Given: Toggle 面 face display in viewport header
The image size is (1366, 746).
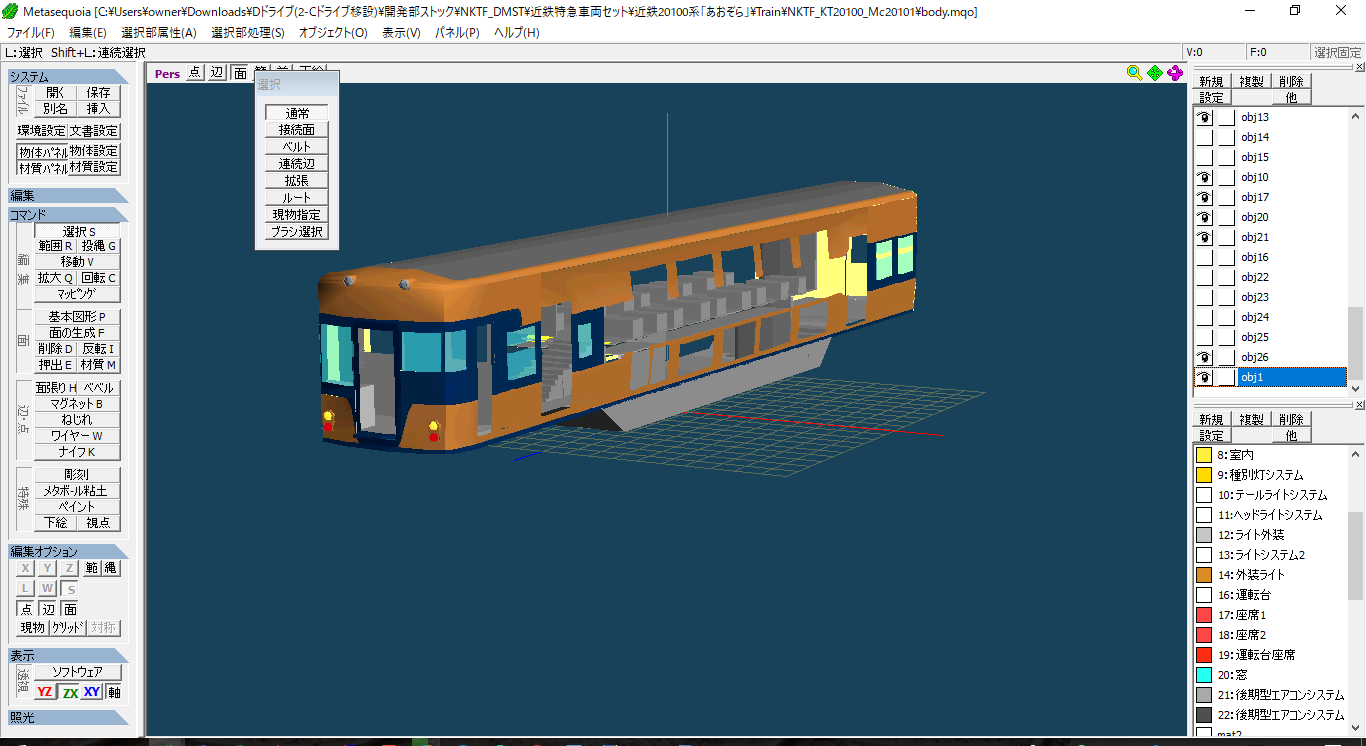Looking at the screenshot, I should 240,72.
